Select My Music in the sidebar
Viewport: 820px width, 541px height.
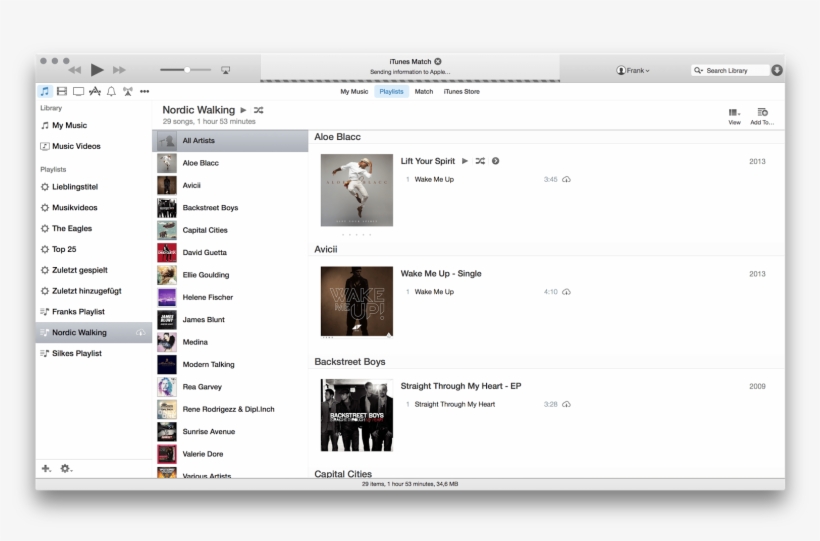(94, 126)
